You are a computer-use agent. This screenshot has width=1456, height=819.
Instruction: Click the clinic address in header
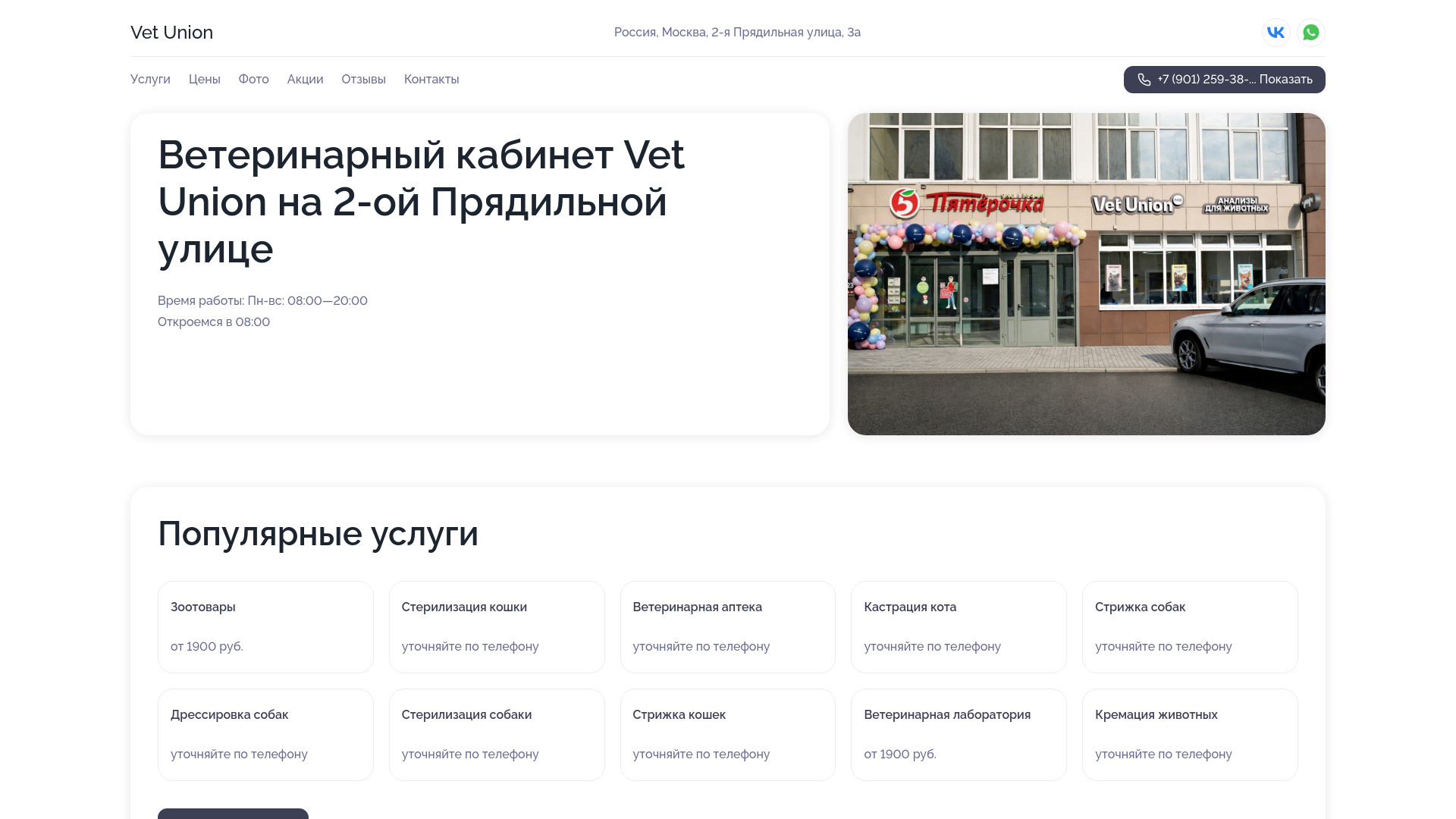point(737,33)
